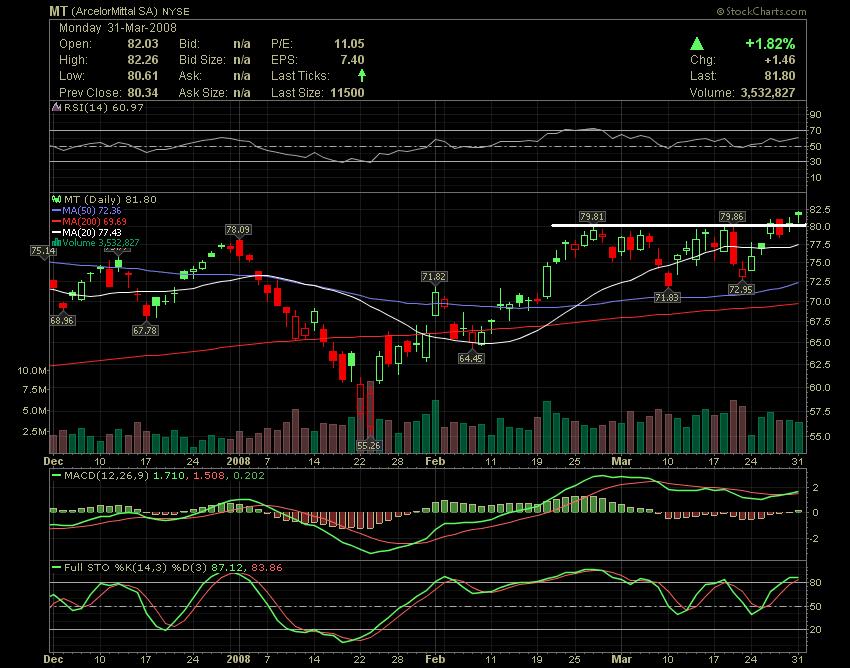Click the 78.09 price peak label
This screenshot has width=850, height=668.
tap(238, 230)
